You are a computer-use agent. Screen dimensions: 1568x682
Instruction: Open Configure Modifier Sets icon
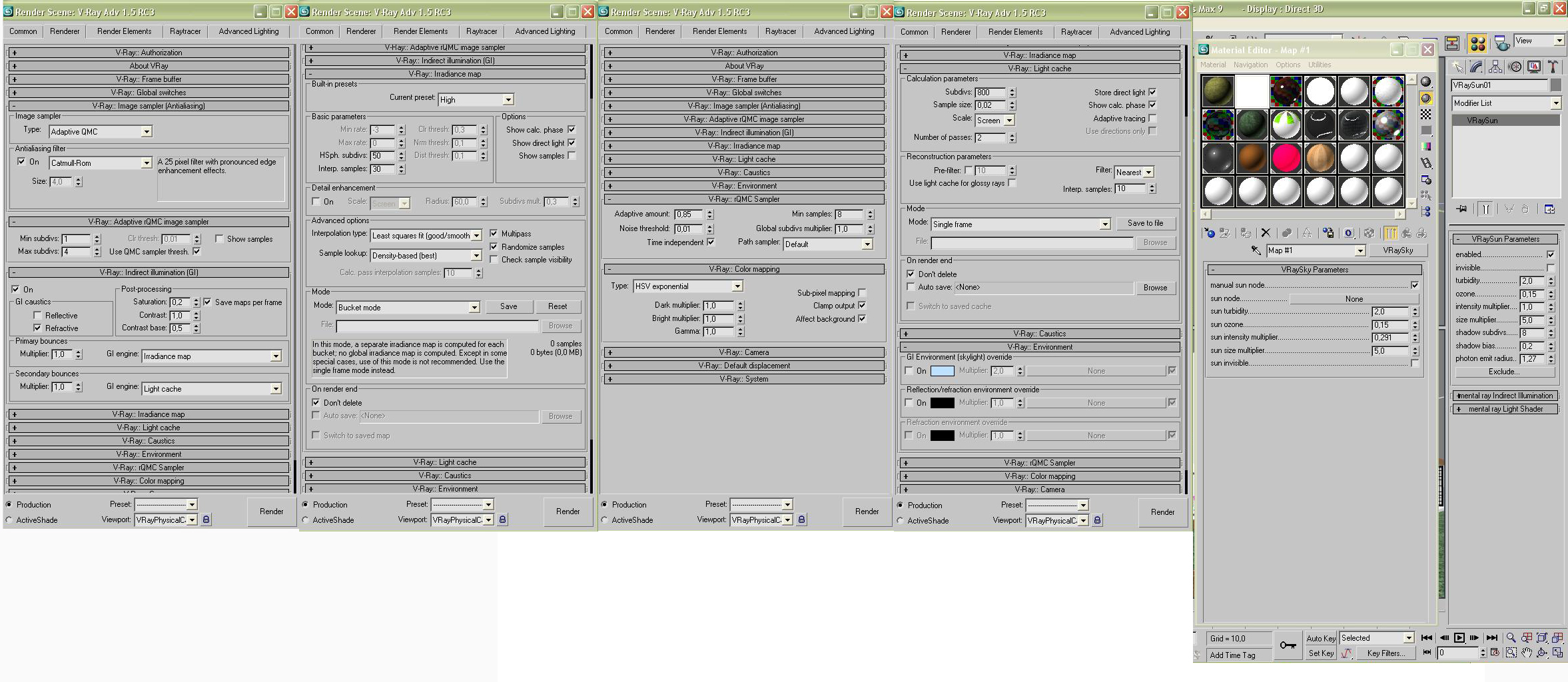1549,209
